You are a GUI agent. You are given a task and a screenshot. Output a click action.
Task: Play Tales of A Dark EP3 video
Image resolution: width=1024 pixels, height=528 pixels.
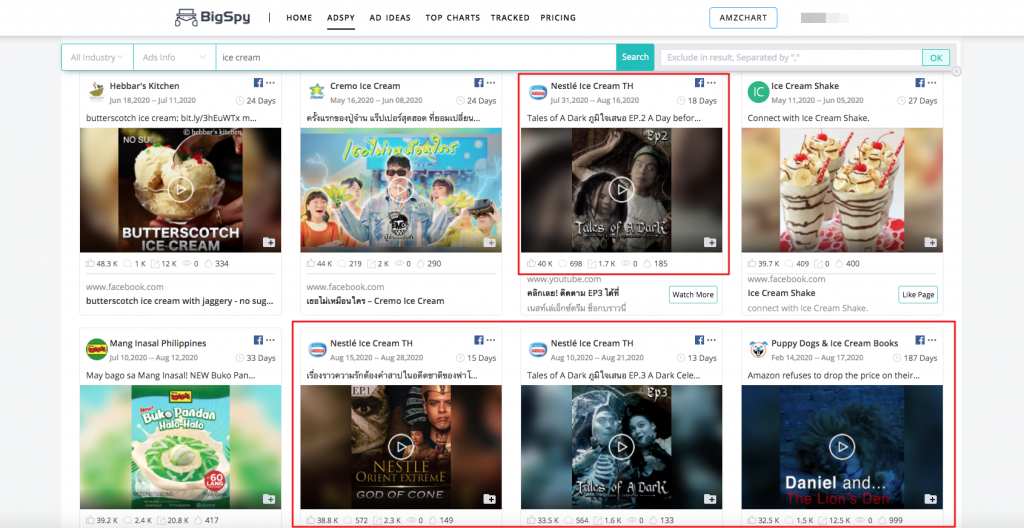(621, 447)
